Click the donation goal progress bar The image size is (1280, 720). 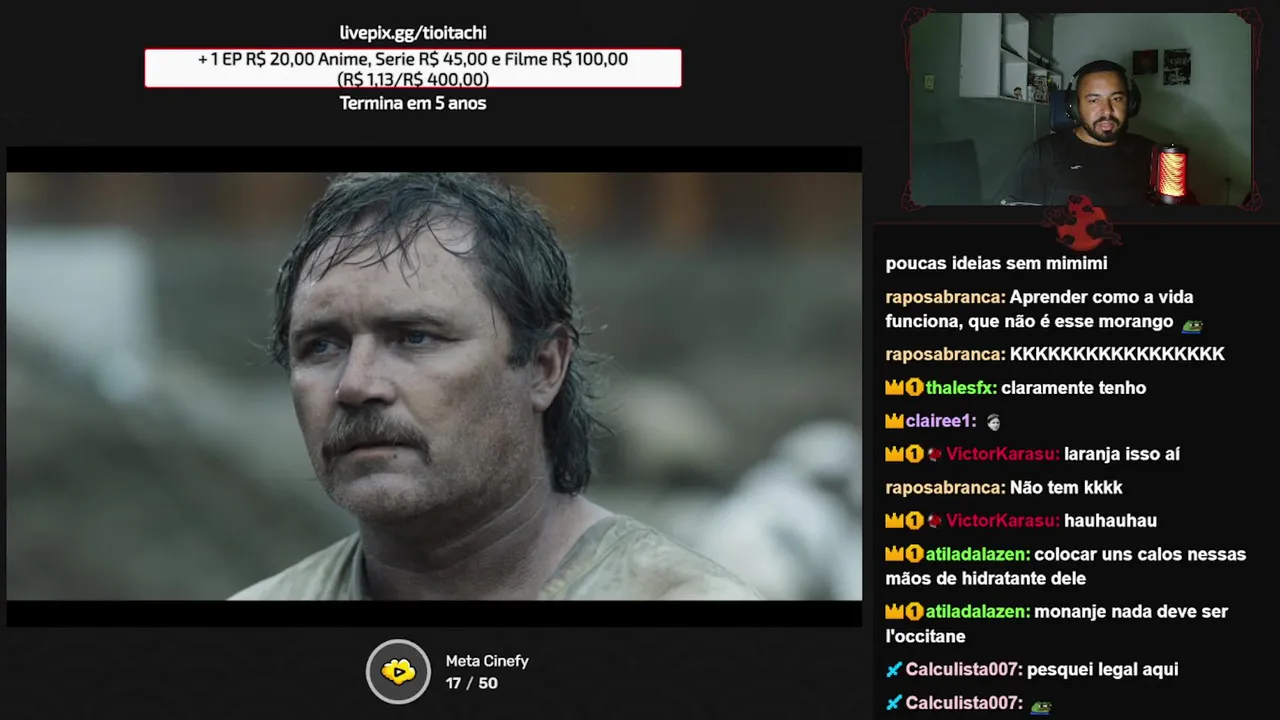[x=413, y=68]
